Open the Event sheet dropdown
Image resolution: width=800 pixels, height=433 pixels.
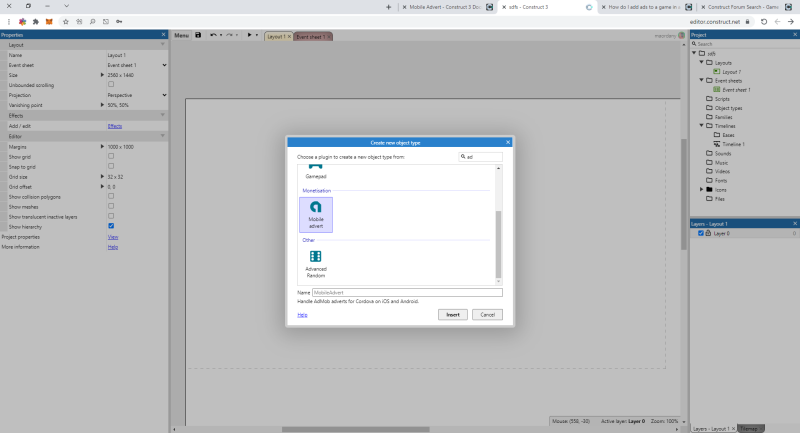(x=137, y=65)
